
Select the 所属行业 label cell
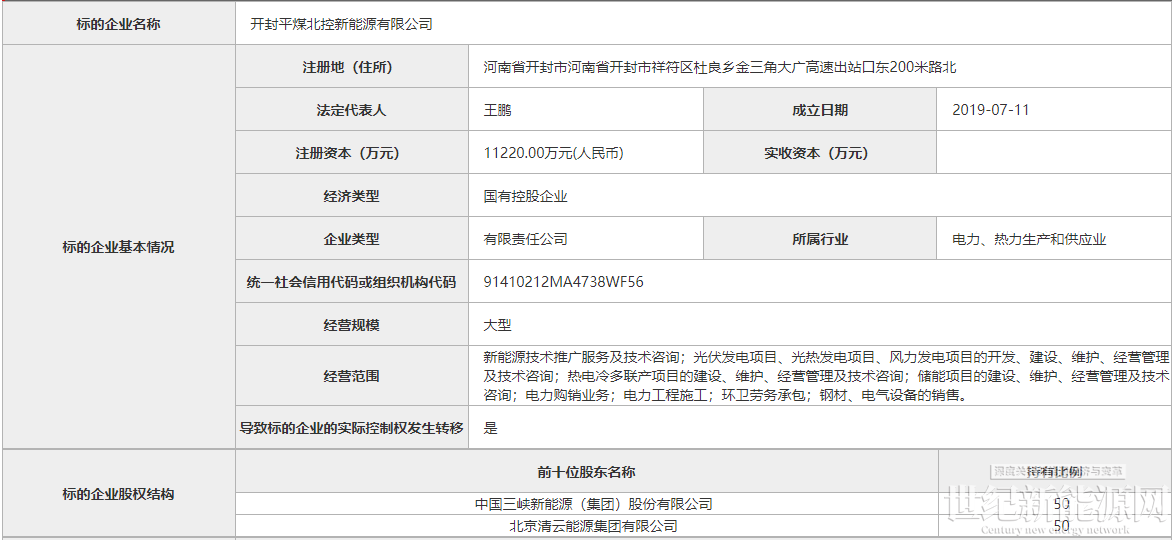coord(820,239)
